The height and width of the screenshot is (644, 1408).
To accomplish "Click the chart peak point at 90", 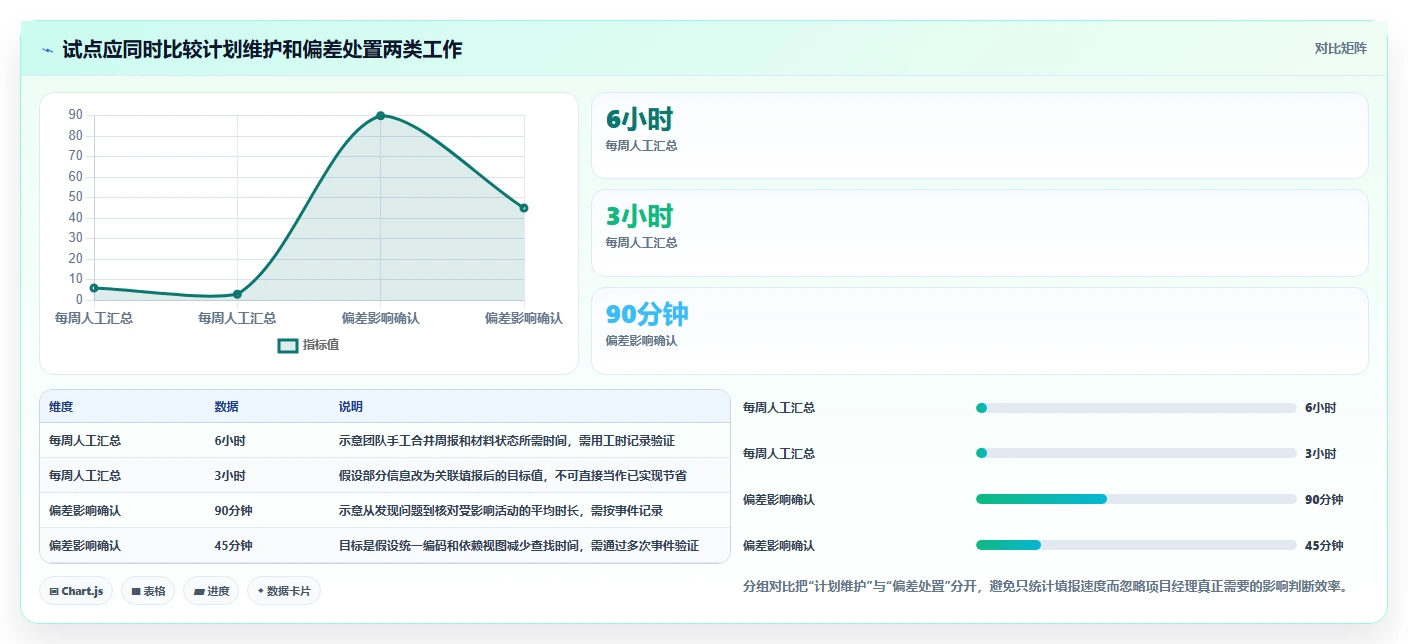I will 381,116.
